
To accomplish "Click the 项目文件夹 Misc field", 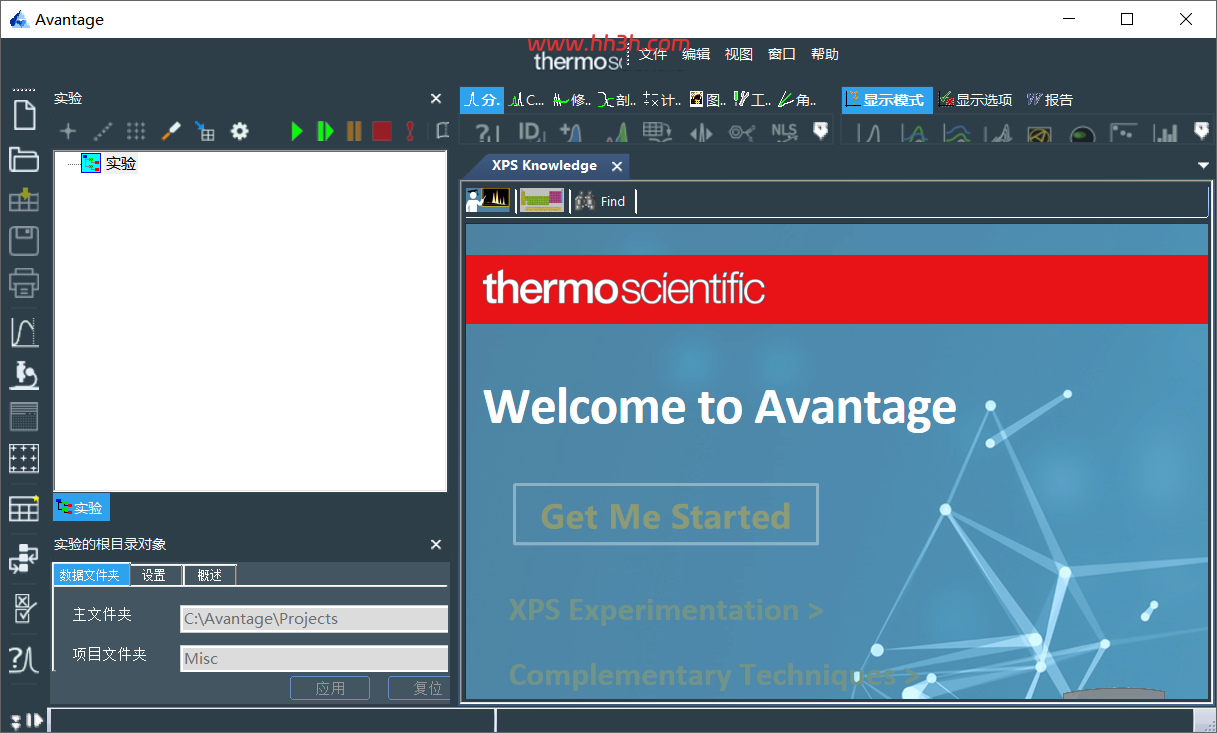I will [314, 659].
